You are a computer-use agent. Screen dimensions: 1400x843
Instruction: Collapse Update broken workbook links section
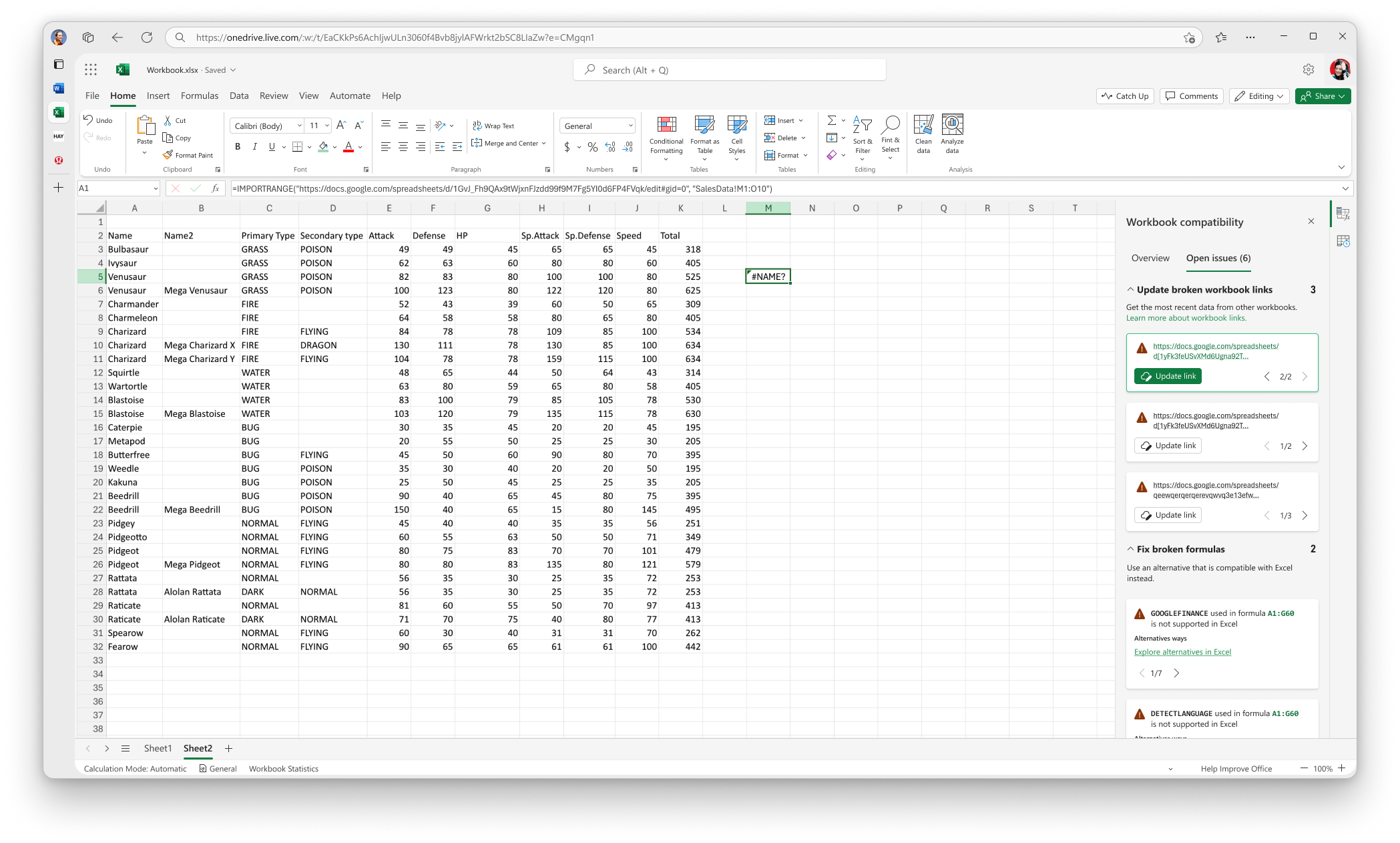1130,290
